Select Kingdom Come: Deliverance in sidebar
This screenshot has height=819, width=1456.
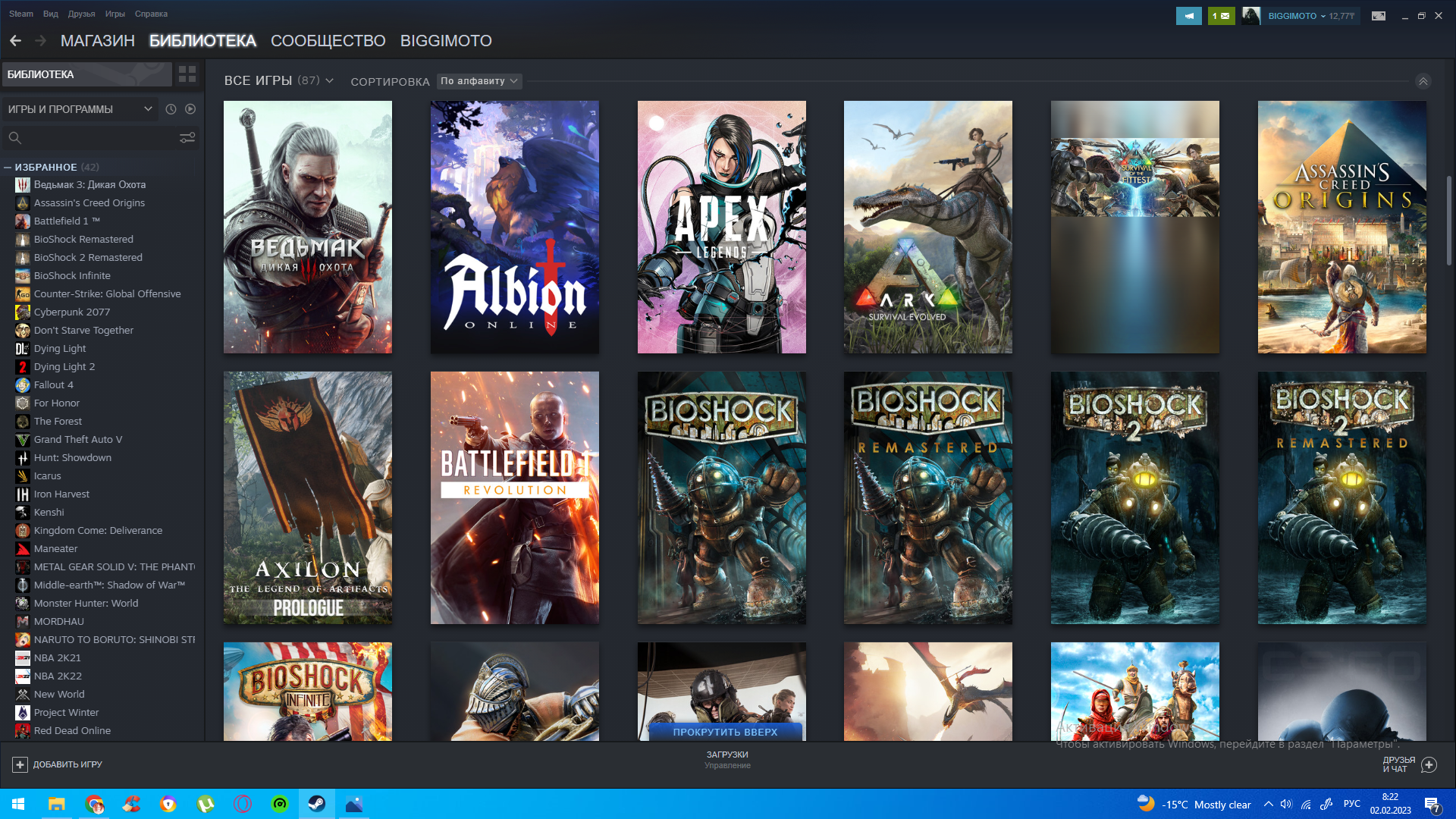point(98,530)
